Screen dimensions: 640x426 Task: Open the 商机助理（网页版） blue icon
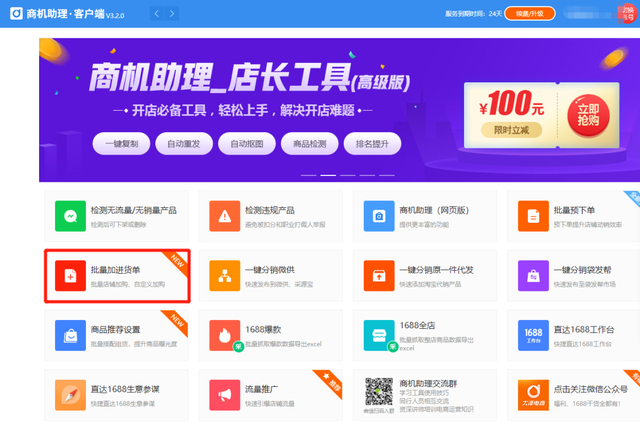[379, 216]
